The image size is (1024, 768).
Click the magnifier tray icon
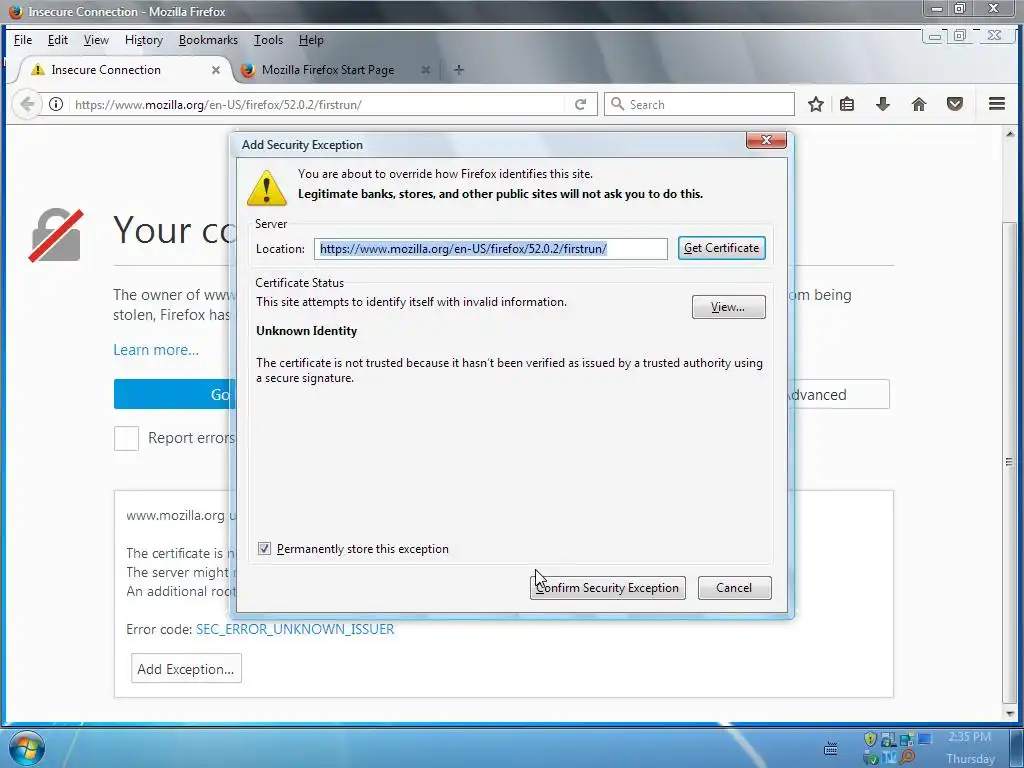(x=907, y=758)
